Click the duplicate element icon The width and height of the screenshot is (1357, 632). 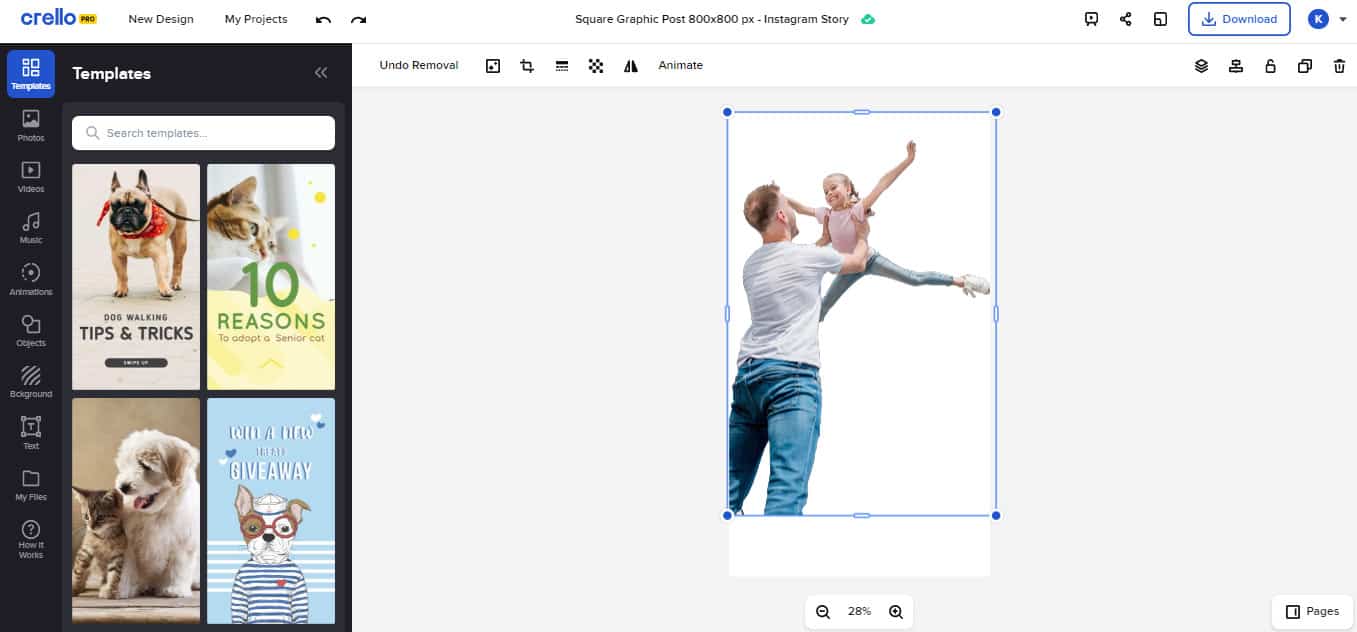pos(1304,66)
